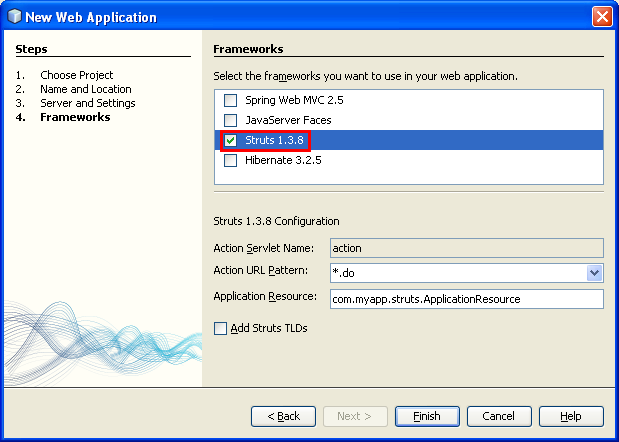Click the 'Select the frameworks you want' instruction
This screenshot has height=442, width=619.
(366, 76)
